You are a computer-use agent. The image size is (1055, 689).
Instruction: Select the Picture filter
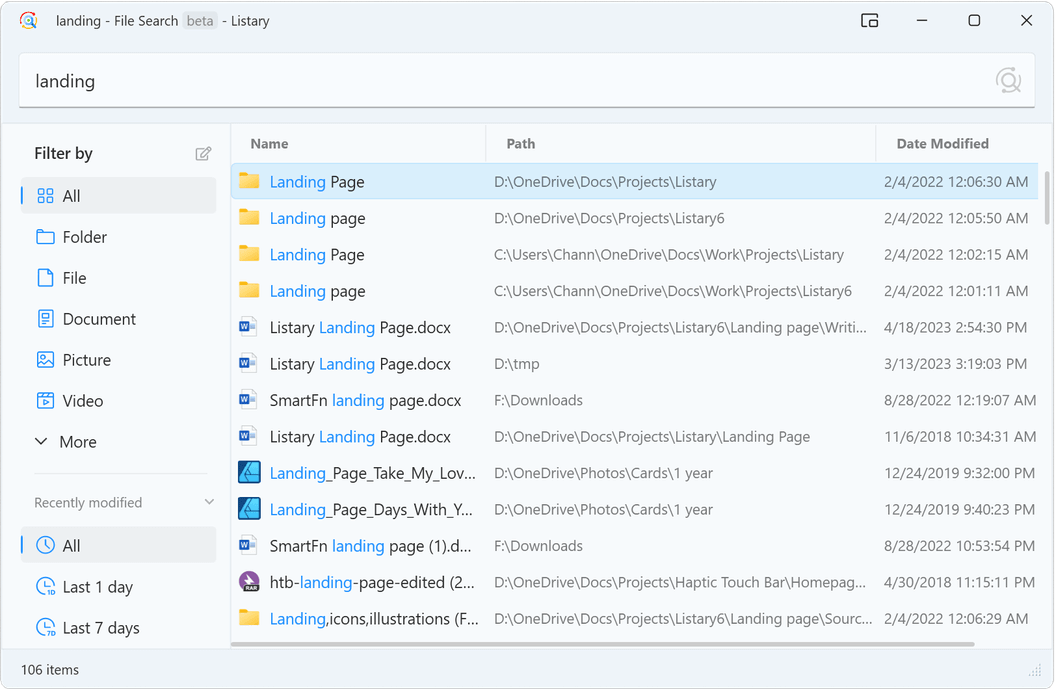118,360
